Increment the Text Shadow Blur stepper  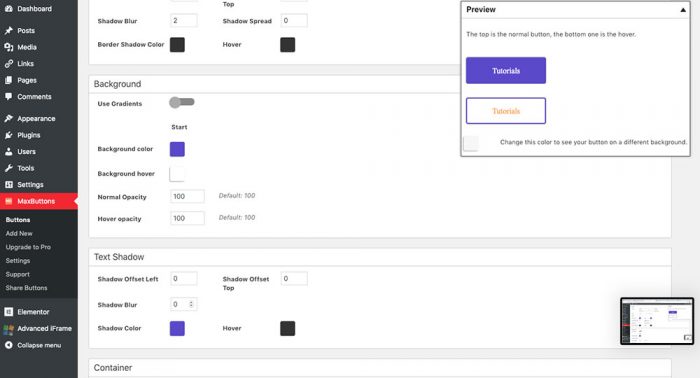[191, 302]
